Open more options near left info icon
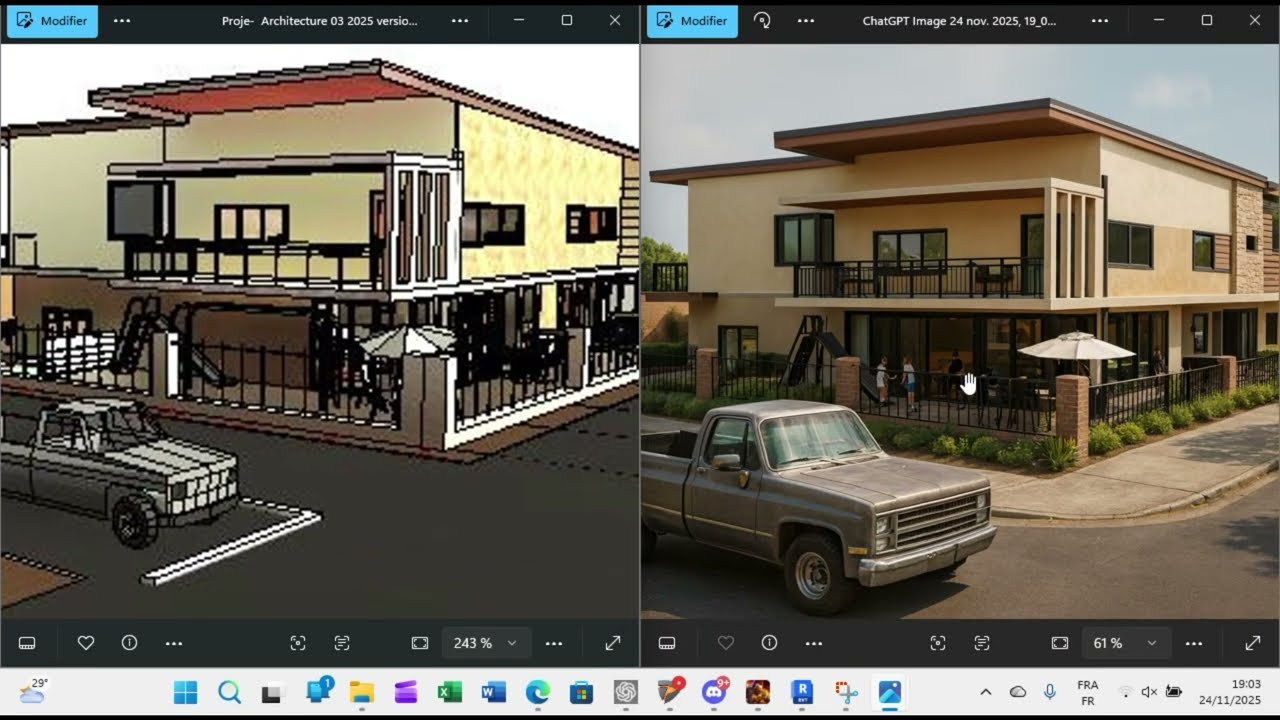 [173, 643]
